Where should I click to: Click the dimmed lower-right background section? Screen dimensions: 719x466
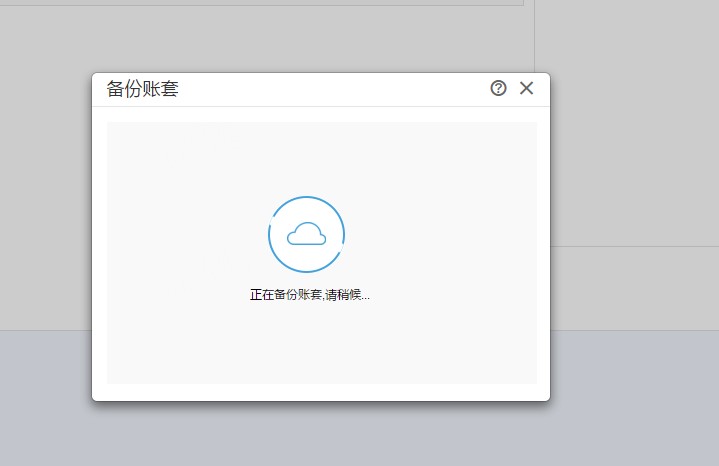635,288
